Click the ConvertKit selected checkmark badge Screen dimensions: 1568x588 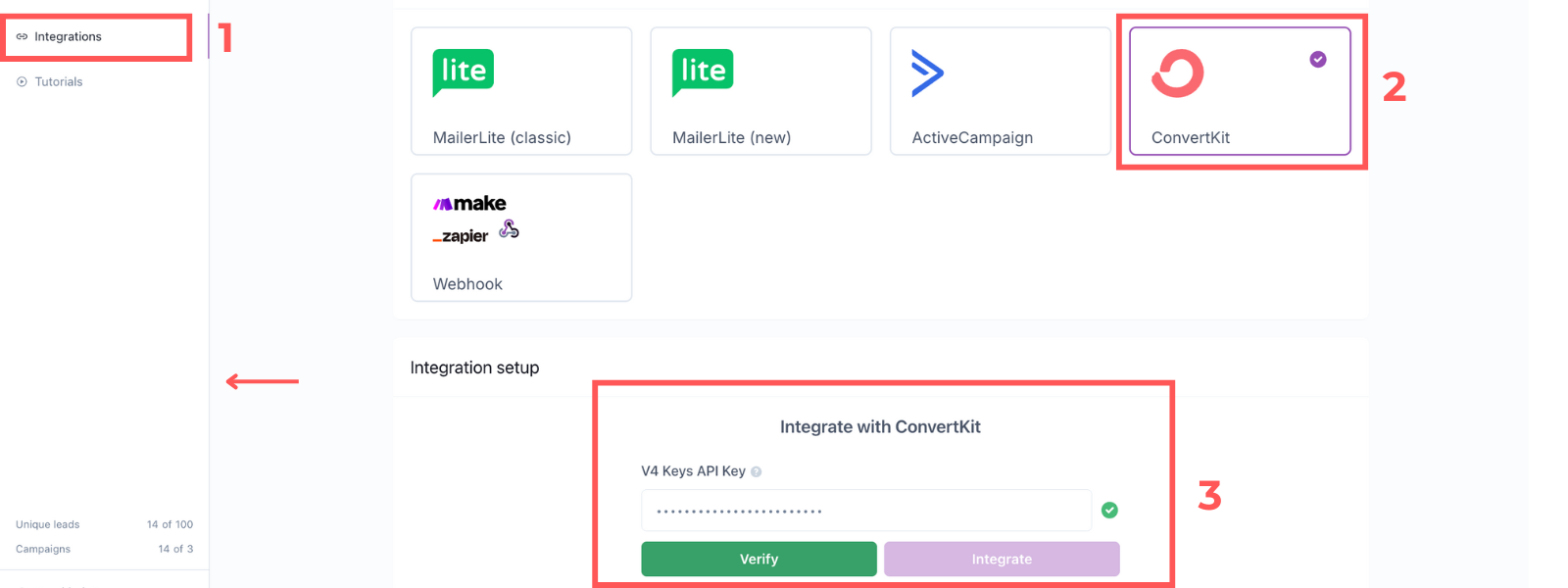point(1318,60)
